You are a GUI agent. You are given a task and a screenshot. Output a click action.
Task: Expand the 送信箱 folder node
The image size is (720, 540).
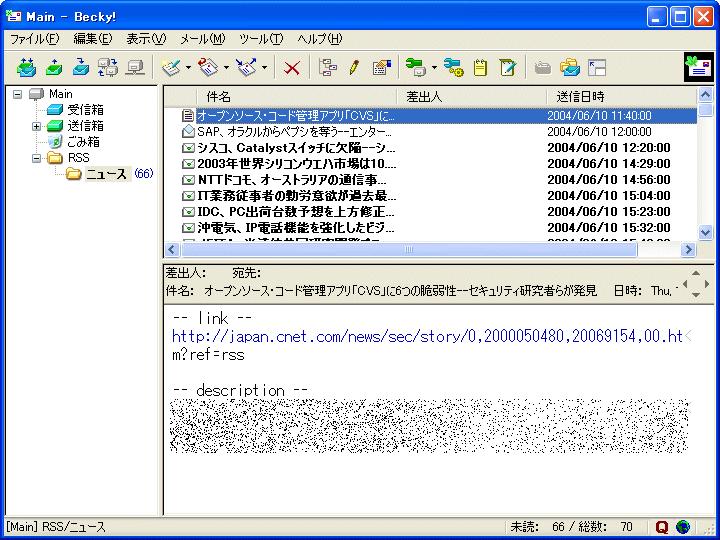[x=36, y=126]
